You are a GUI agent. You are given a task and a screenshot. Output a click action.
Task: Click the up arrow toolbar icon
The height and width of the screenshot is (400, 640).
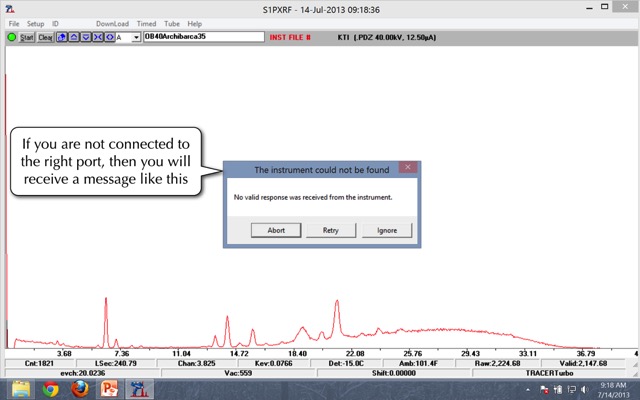tap(74, 37)
